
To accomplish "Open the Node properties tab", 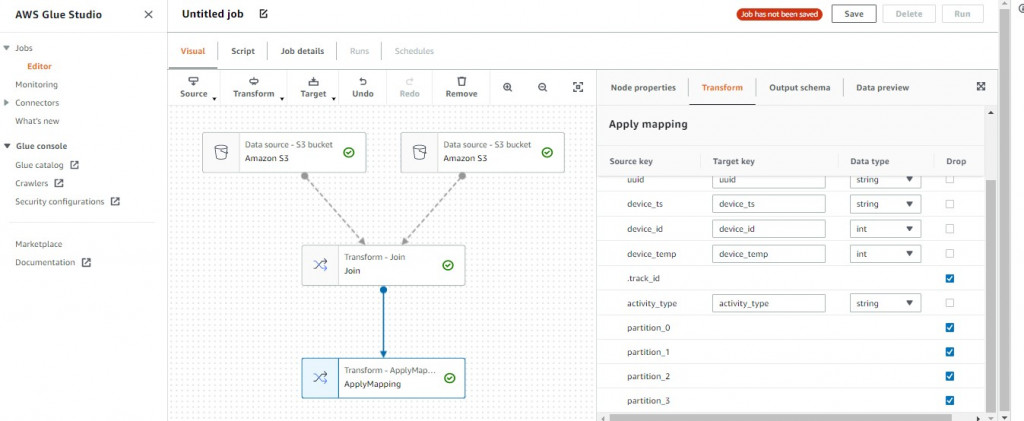I will point(643,87).
